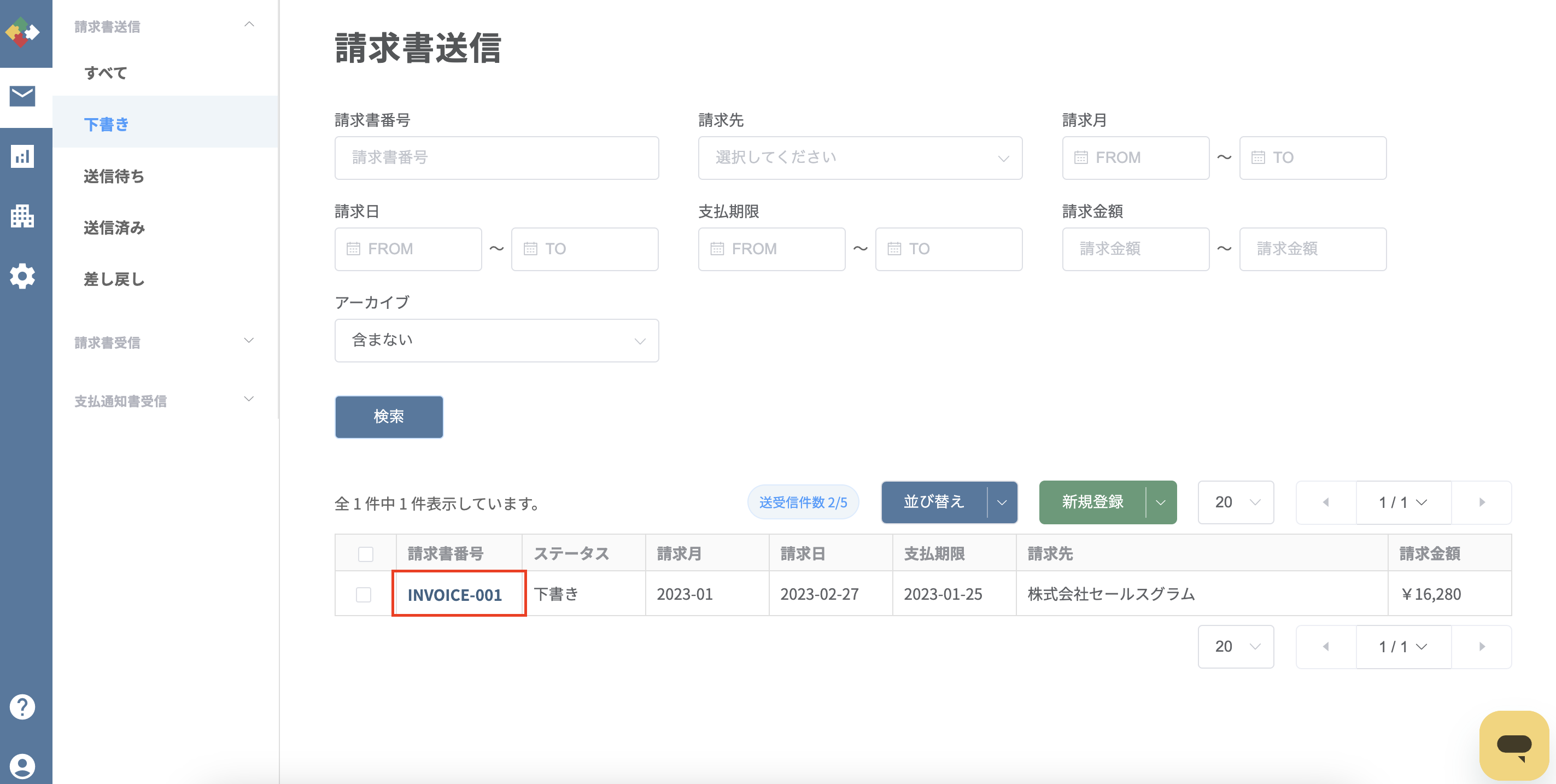The image size is (1556, 784).
Task: Open the 新規登録 dropdown arrow
Action: pyautogui.click(x=1161, y=502)
